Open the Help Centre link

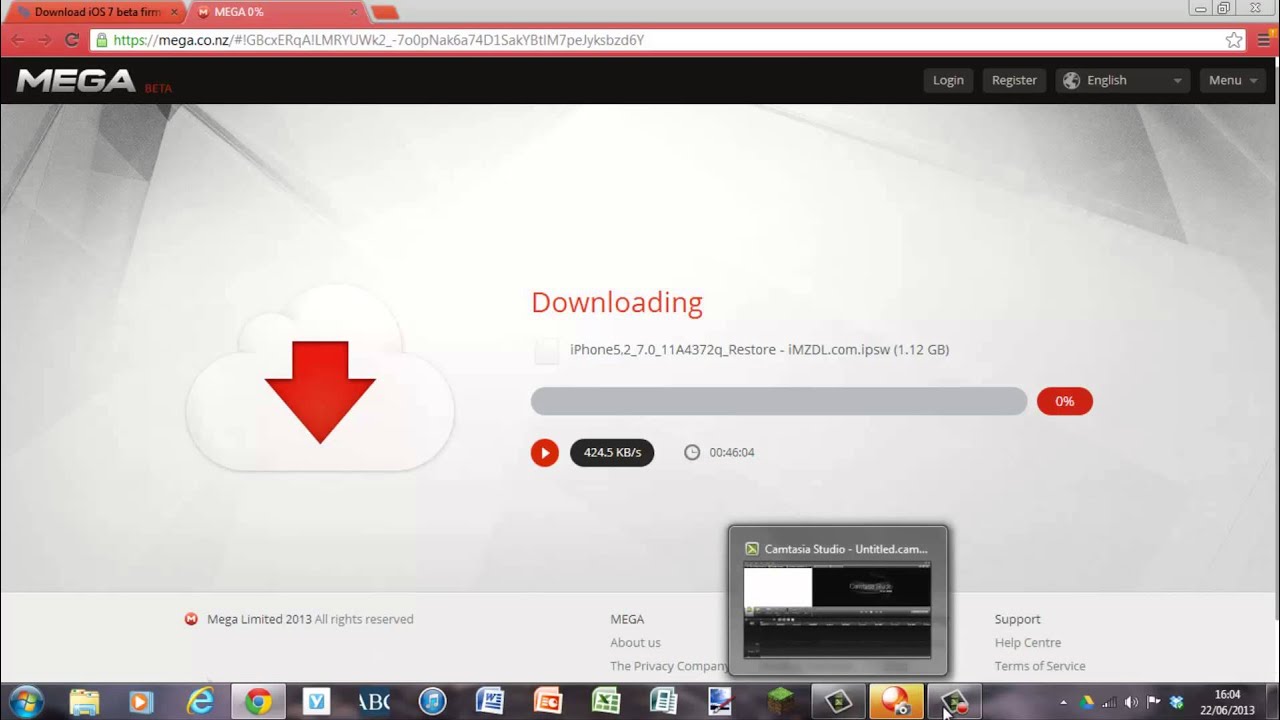click(1027, 642)
